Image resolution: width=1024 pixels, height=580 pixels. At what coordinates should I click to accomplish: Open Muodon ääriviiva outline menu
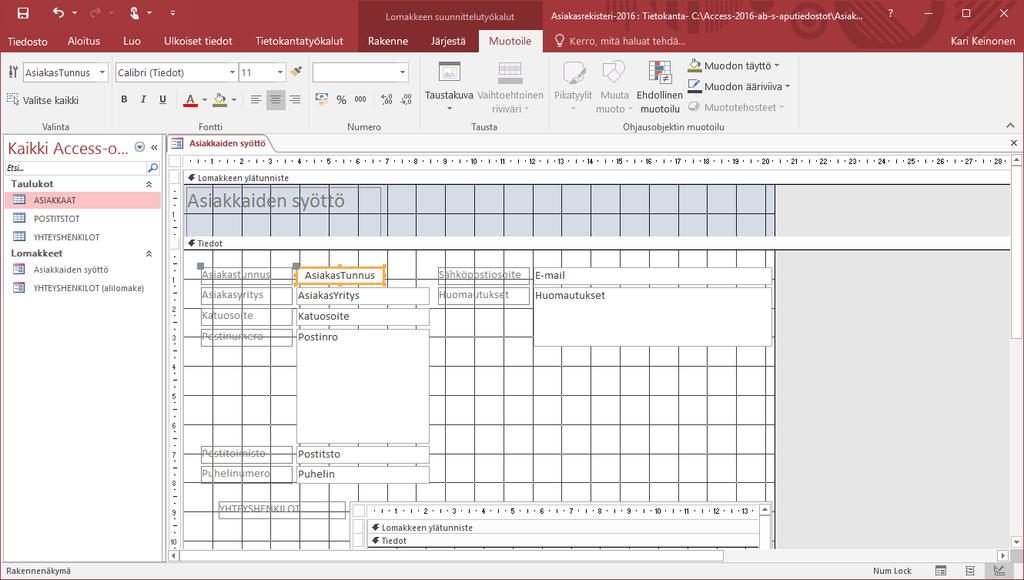tap(739, 86)
